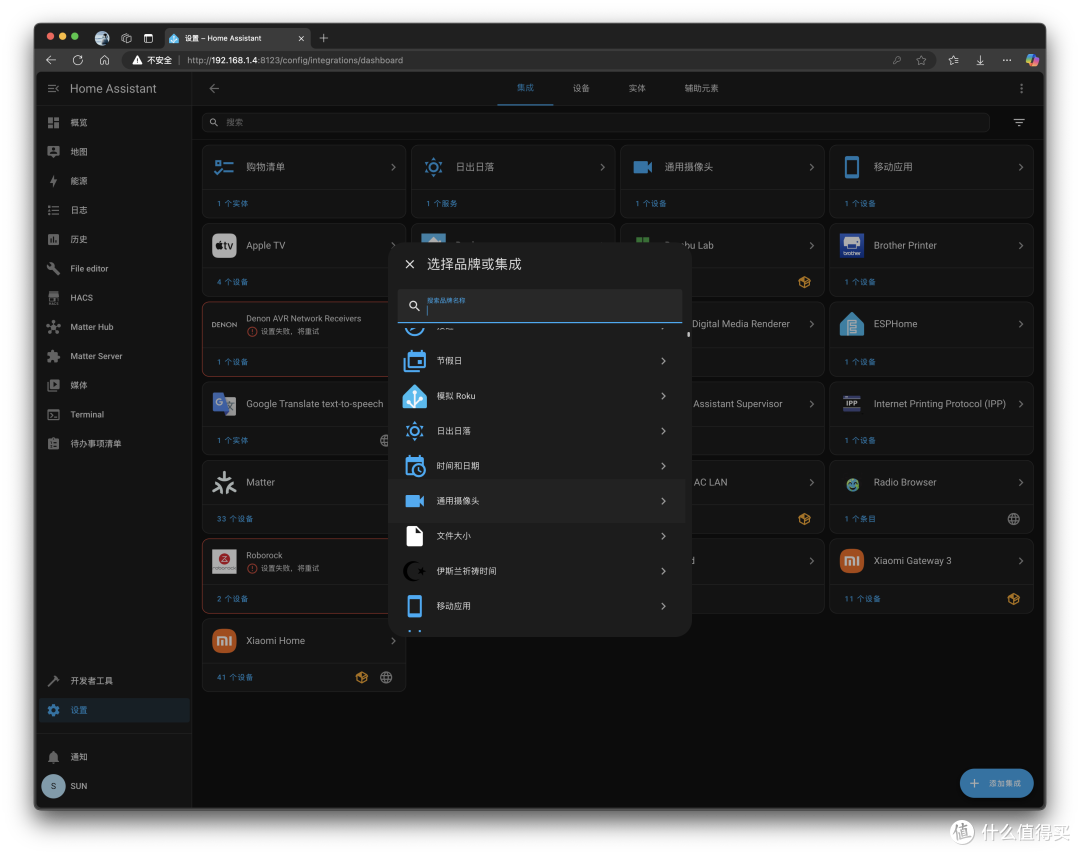Open Matter Server from the sidebar
The width and height of the screenshot is (1080, 855).
pyautogui.click(x=114, y=356)
